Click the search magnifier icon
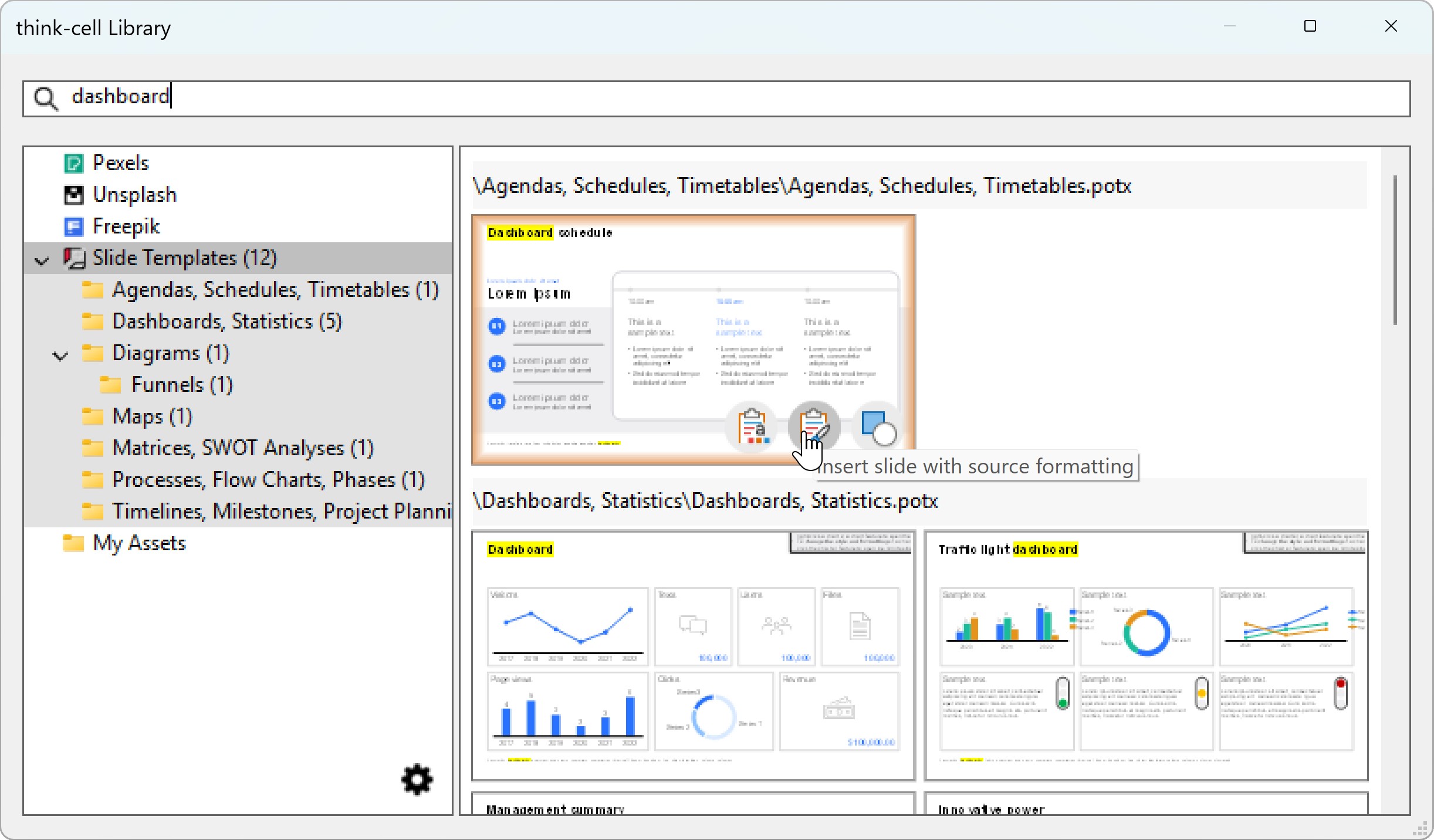 coord(46,99)
